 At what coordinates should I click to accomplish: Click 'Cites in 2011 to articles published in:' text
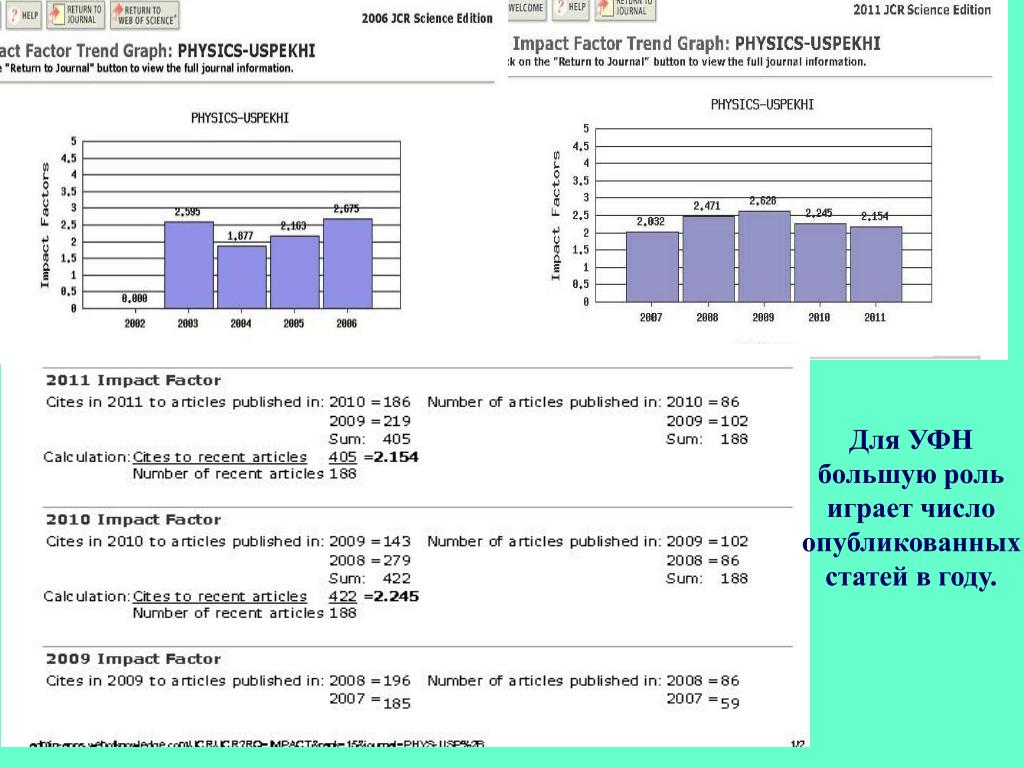184,402
